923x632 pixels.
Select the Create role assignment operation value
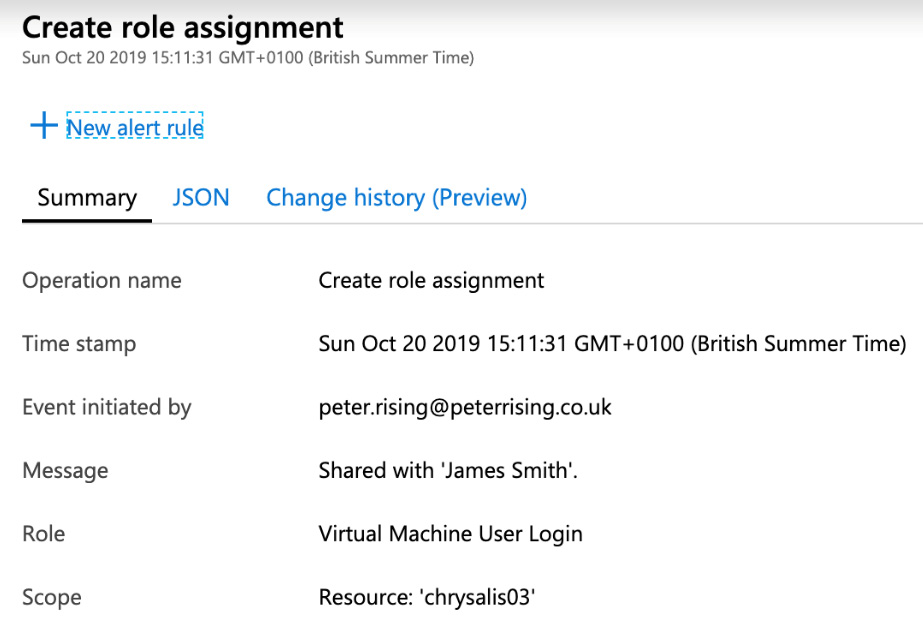point(431,280)
